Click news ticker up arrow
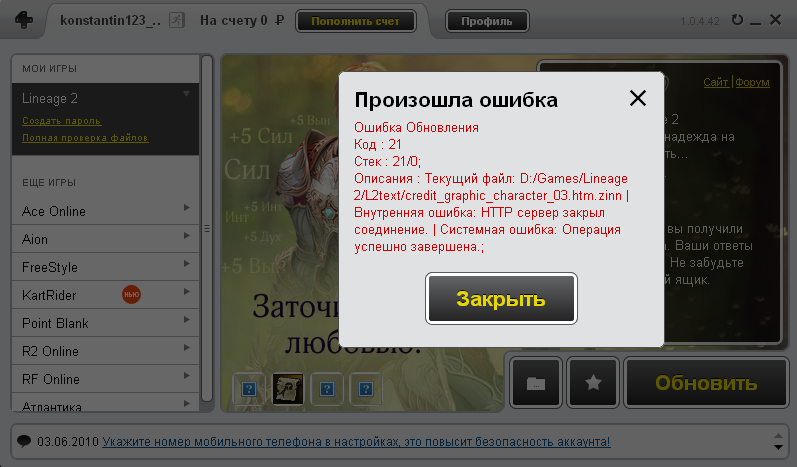797x467 pixels. coord(778,436)
